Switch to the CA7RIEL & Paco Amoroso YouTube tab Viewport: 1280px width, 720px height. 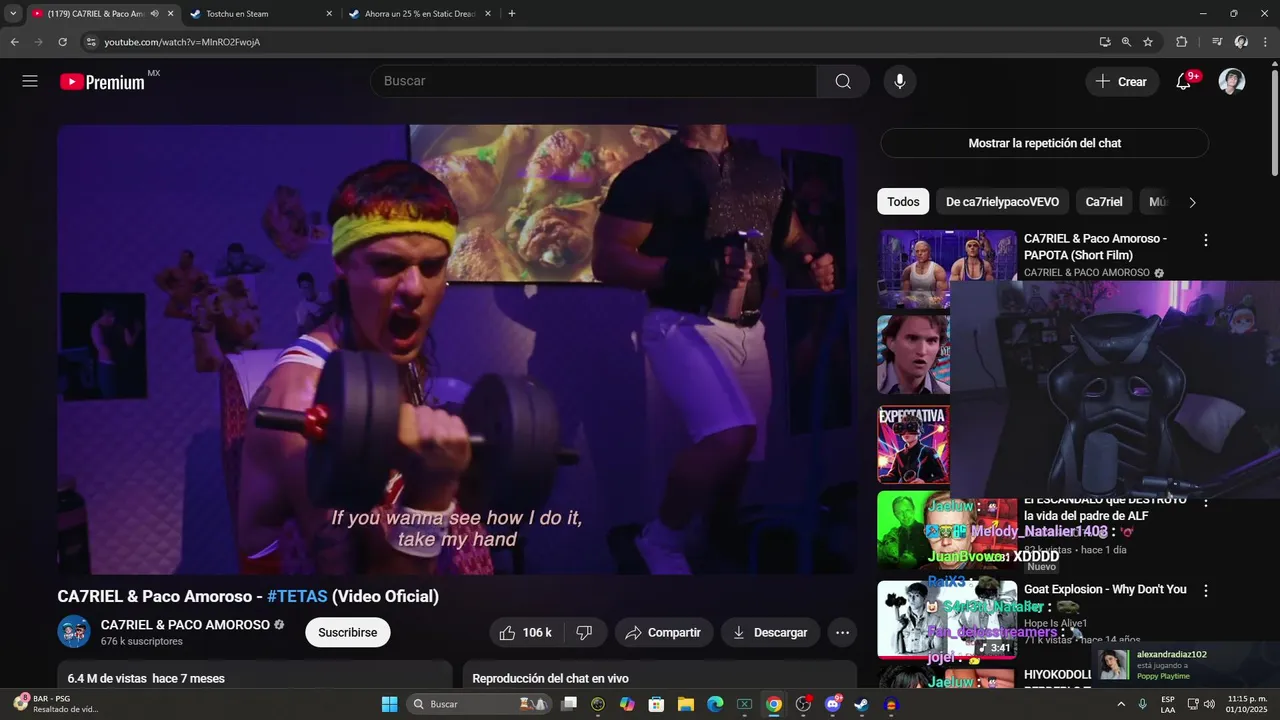tap(102, 14)
